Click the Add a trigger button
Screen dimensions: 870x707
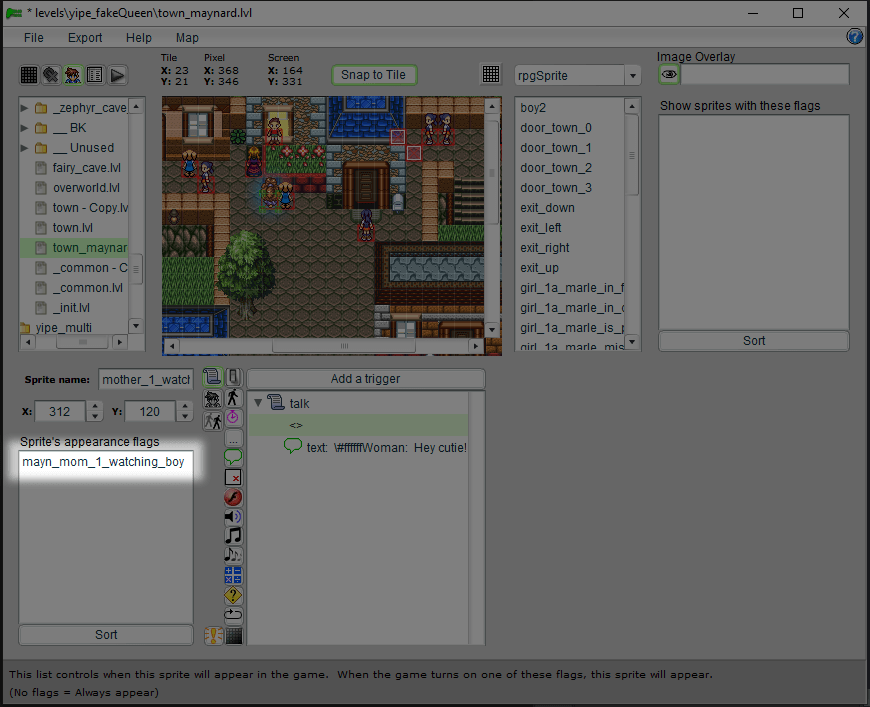tap(365, 379)
